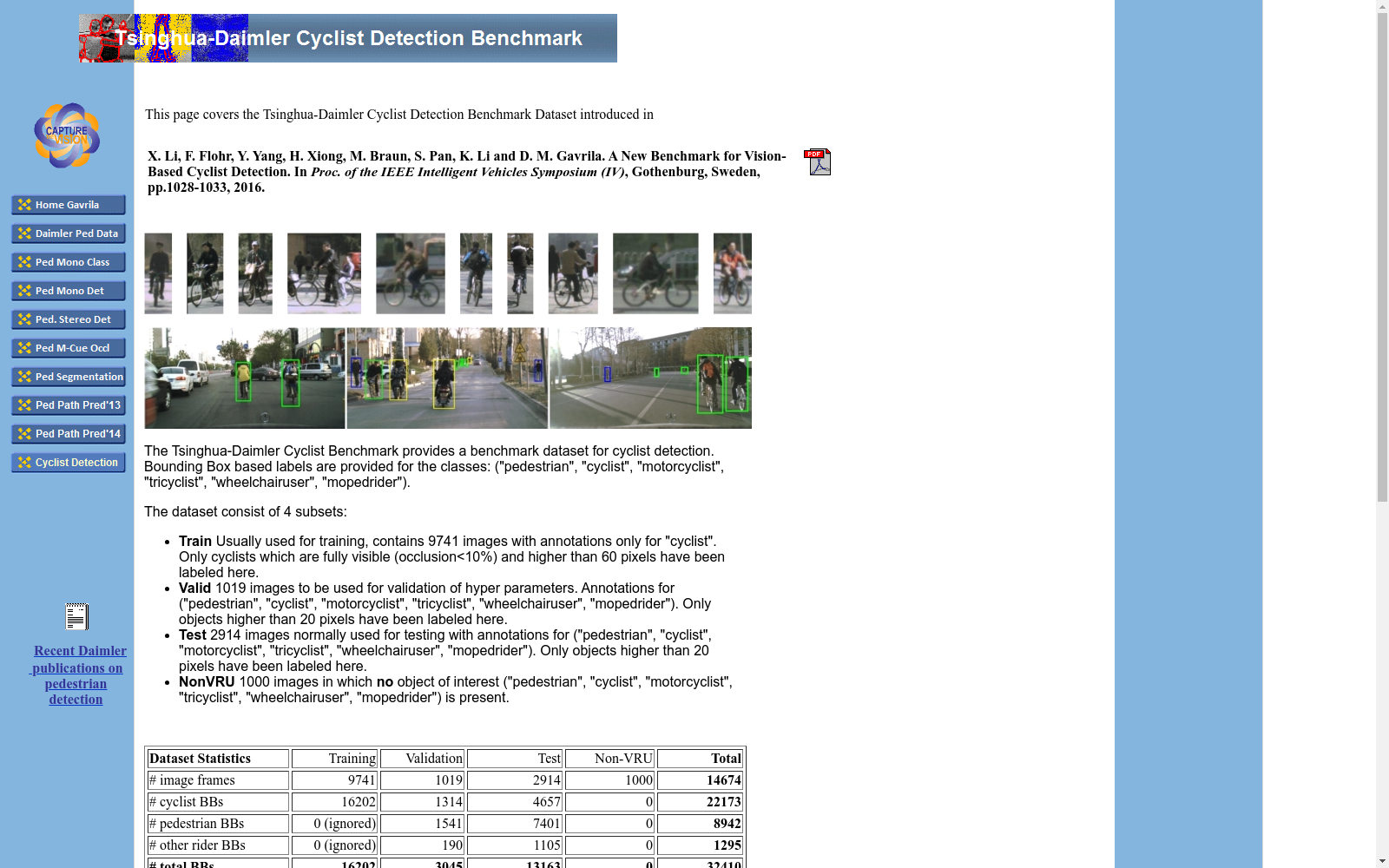
Task: Click right street scene with two cyclists
Action: tap(650, 378)
